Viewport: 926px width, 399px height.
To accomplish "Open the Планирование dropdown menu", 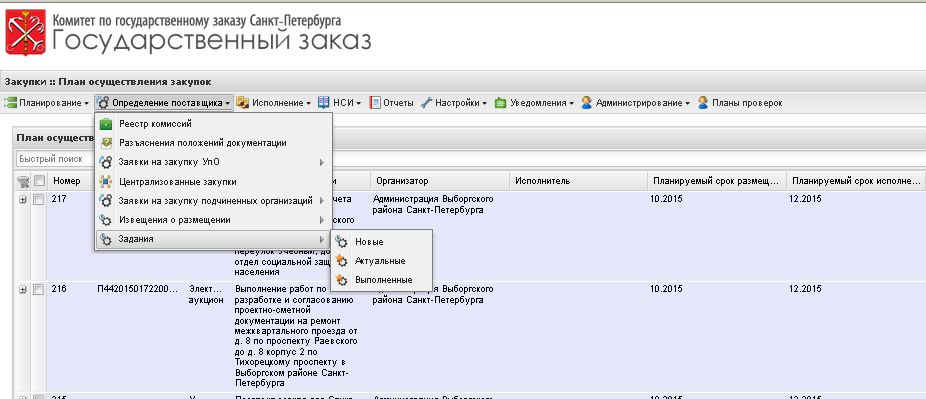I will [x=47, y=103].
